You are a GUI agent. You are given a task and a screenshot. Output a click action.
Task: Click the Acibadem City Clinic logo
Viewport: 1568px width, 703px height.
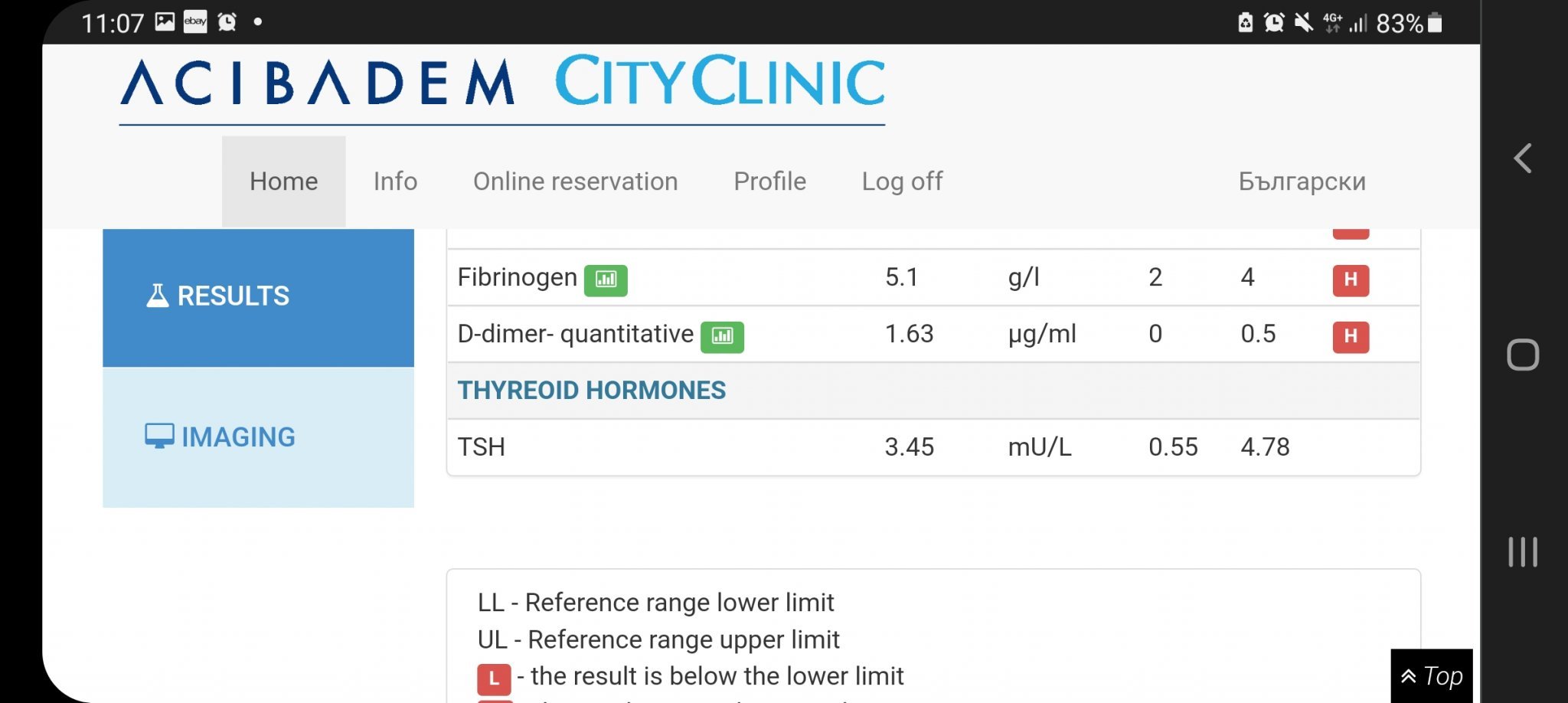click(x=502, y=83)
